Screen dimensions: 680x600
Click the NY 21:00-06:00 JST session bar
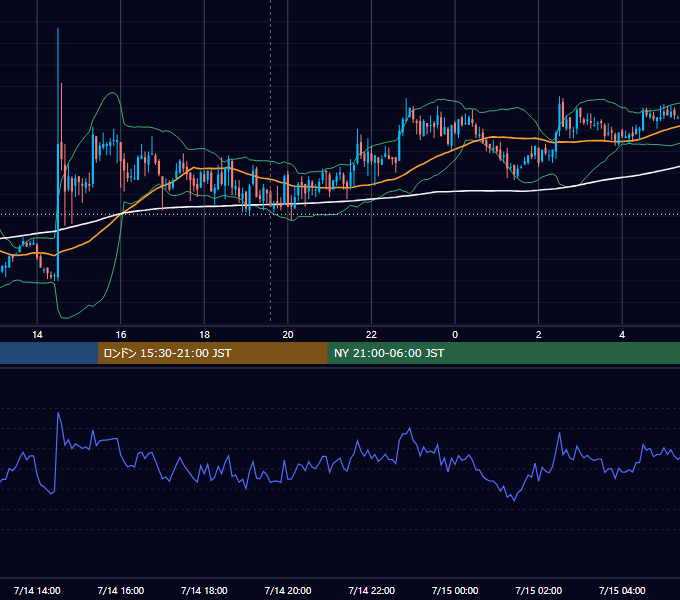pos(503,353)
